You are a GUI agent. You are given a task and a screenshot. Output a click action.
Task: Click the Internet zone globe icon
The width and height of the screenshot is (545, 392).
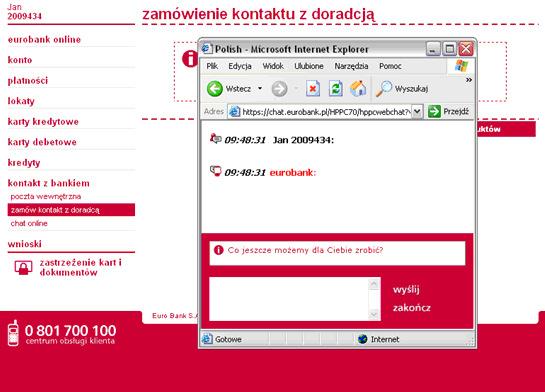[363, 339]
